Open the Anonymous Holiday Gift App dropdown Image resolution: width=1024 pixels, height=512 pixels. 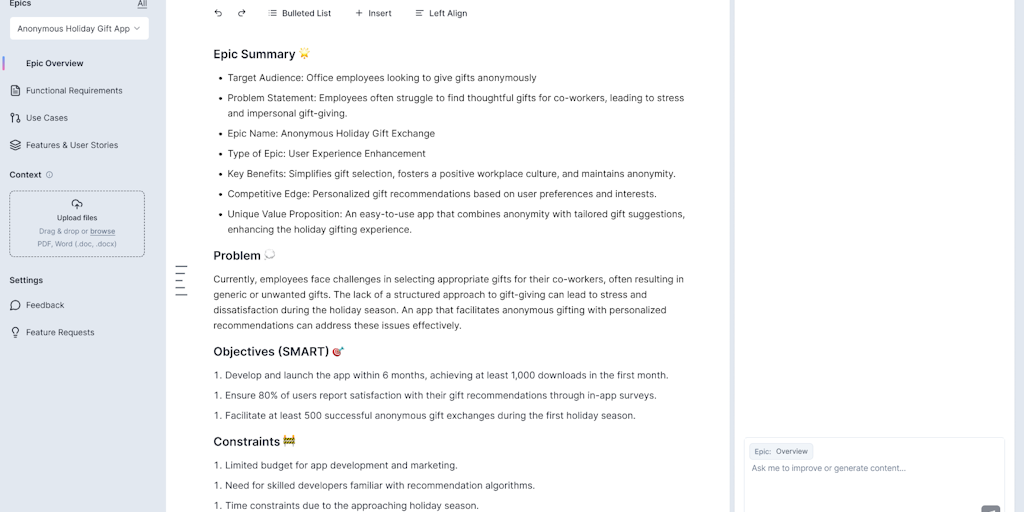click(79, 29)
